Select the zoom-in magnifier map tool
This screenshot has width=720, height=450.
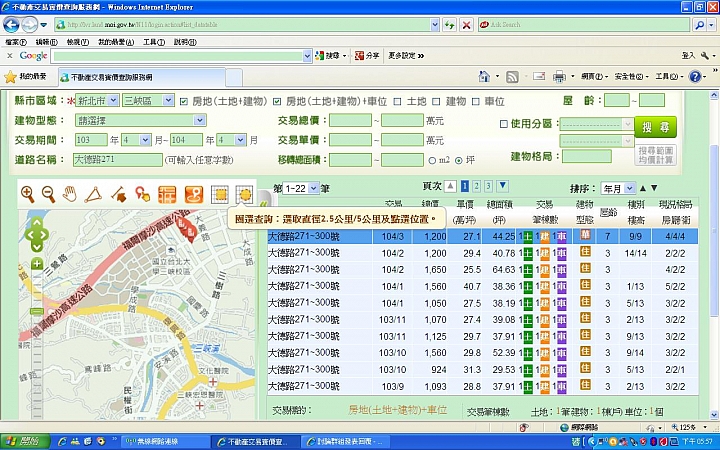28,194
